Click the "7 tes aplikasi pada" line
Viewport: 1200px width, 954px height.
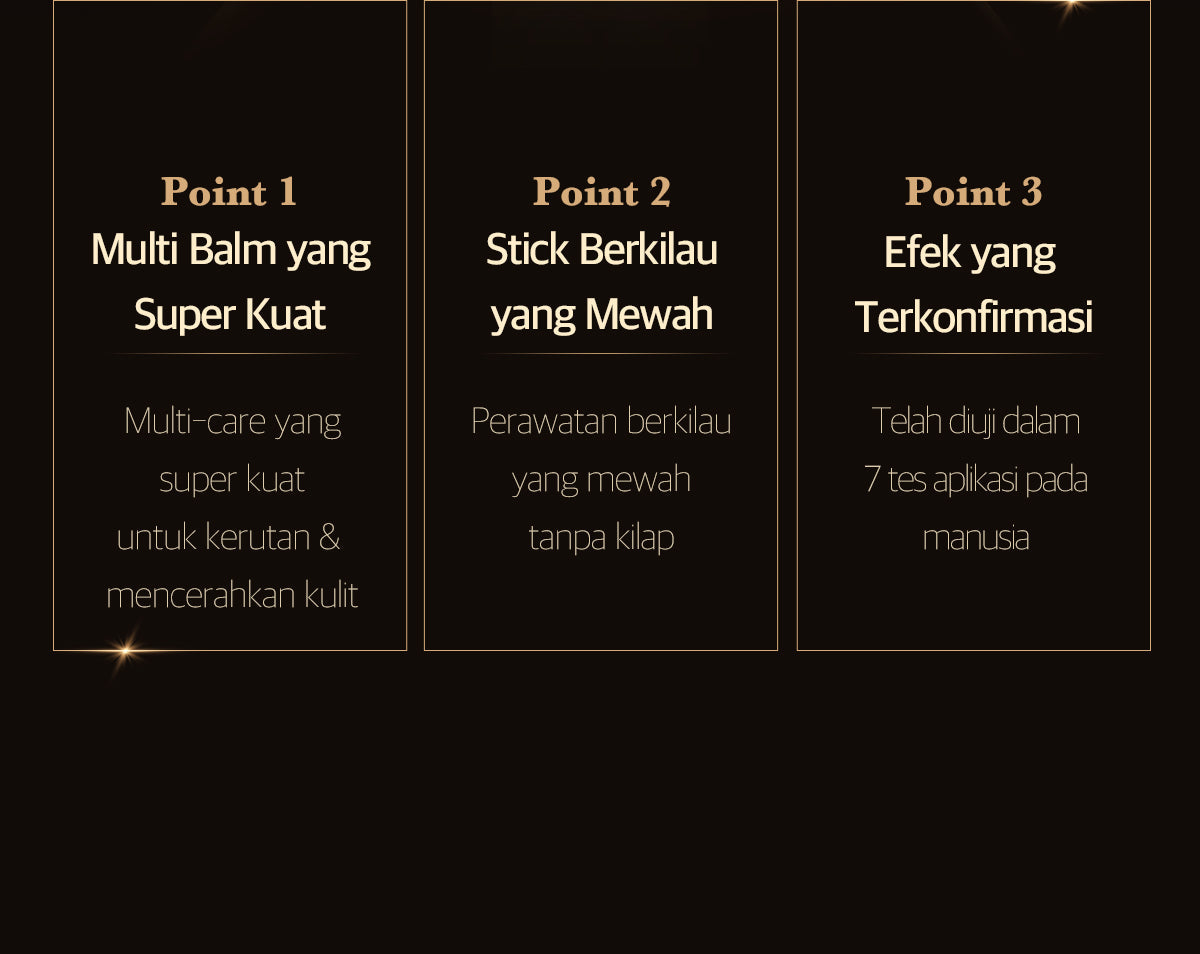(x=975, y=480)
